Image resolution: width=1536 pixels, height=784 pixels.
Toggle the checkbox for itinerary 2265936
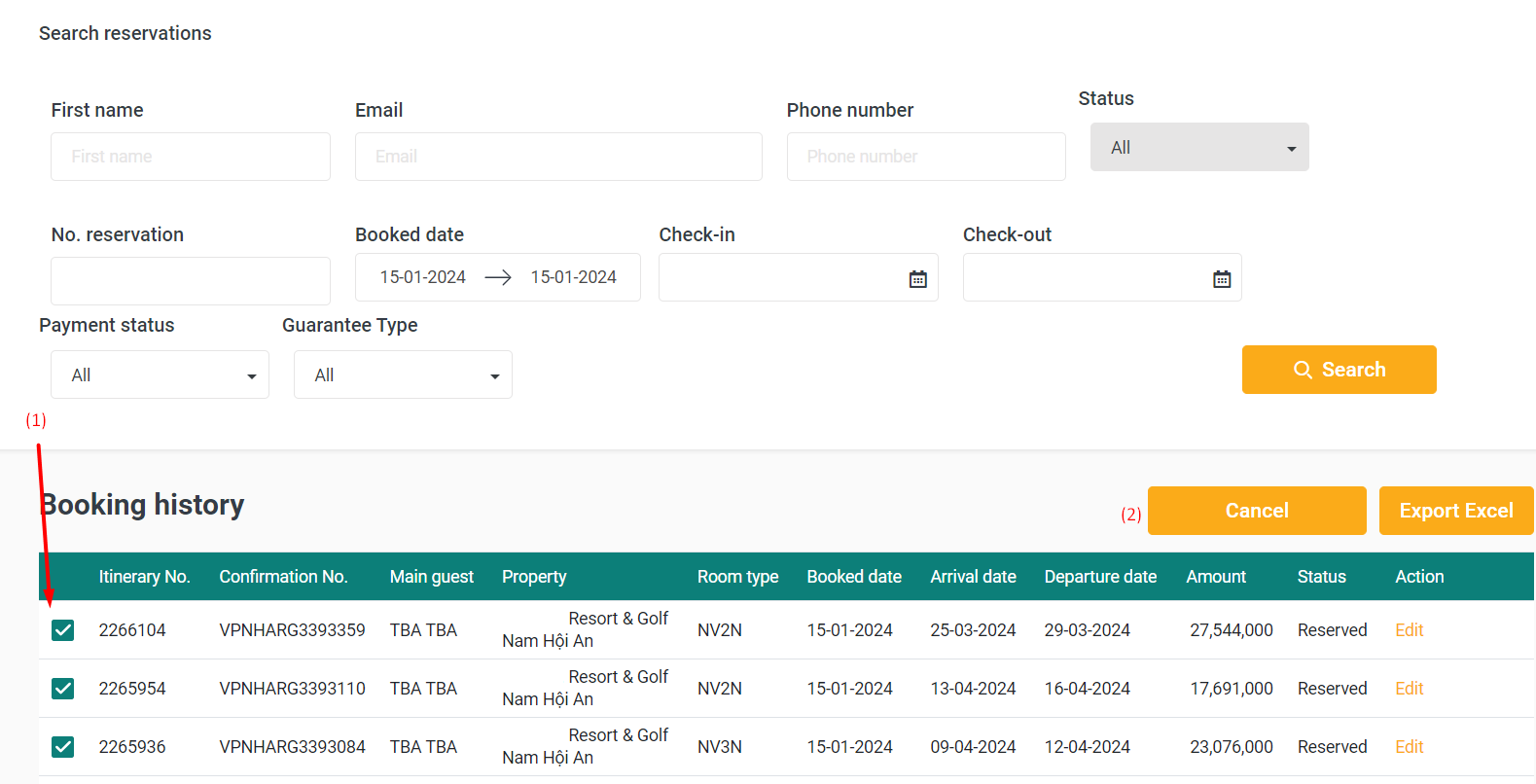coord(63,747)
